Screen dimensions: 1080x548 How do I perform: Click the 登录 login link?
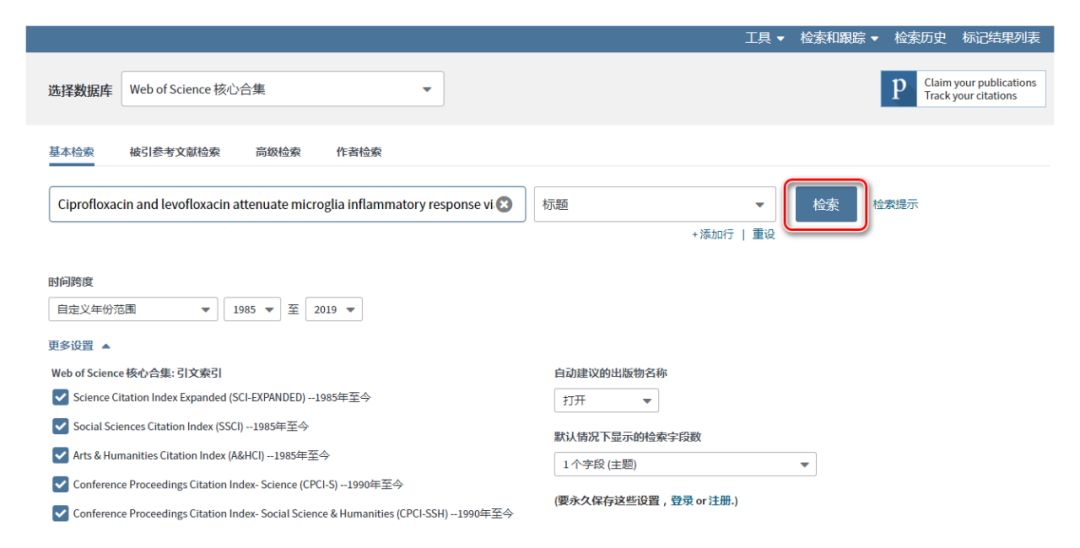(682, 500)
